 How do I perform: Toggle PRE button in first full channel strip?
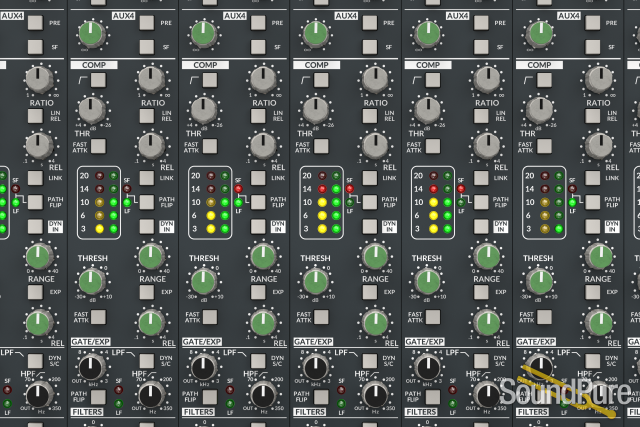coord(147,23)
